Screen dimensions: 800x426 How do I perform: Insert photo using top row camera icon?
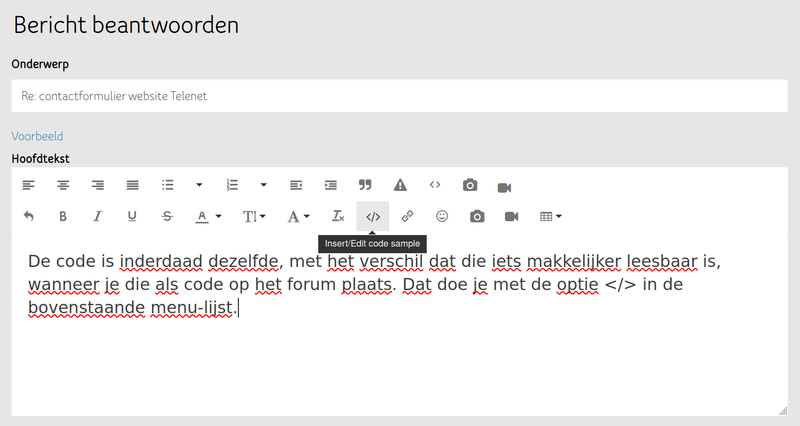click(x=470, y=185)
